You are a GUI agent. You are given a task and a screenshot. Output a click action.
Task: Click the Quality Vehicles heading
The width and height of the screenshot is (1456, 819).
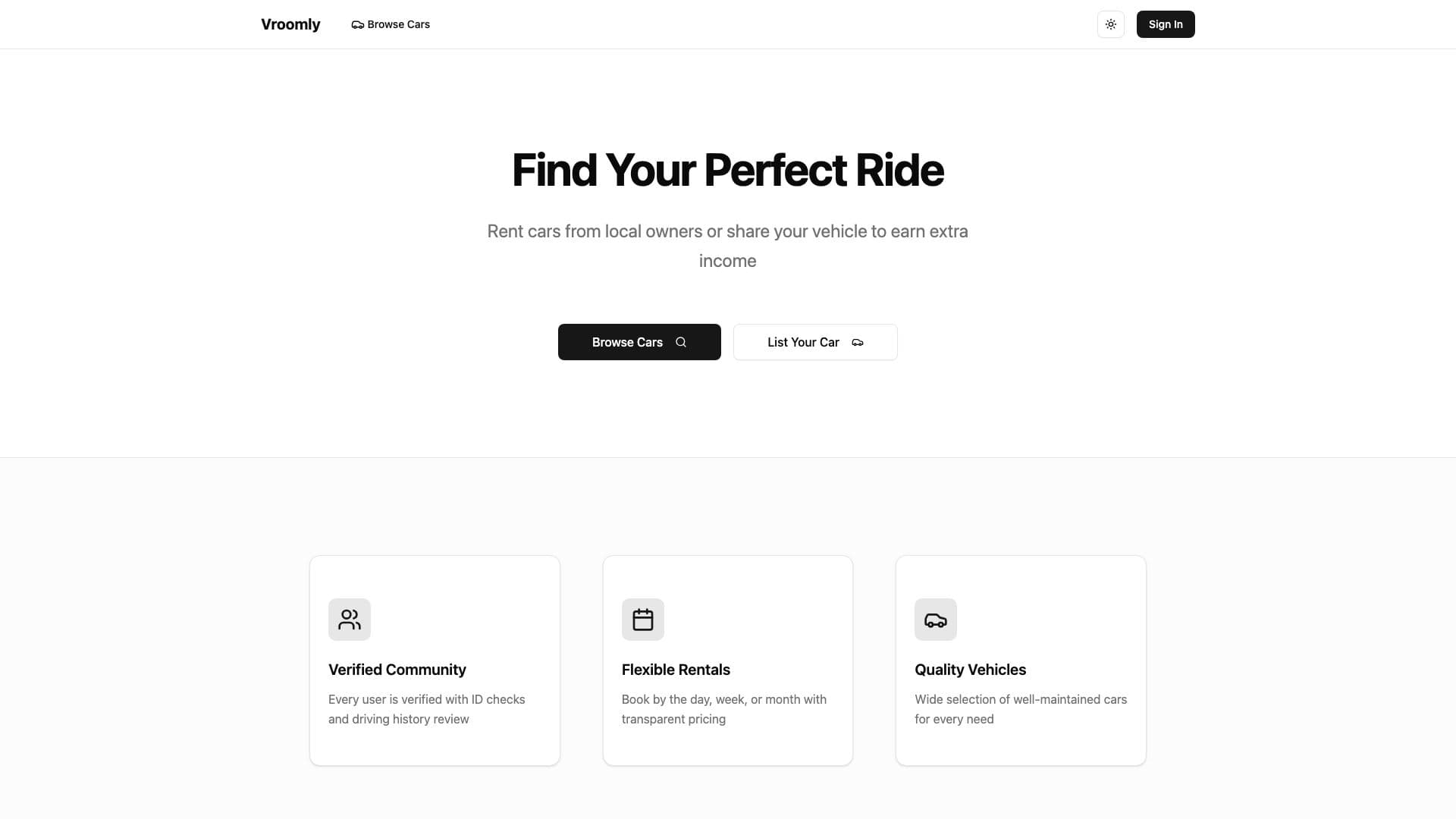[970, 670]
